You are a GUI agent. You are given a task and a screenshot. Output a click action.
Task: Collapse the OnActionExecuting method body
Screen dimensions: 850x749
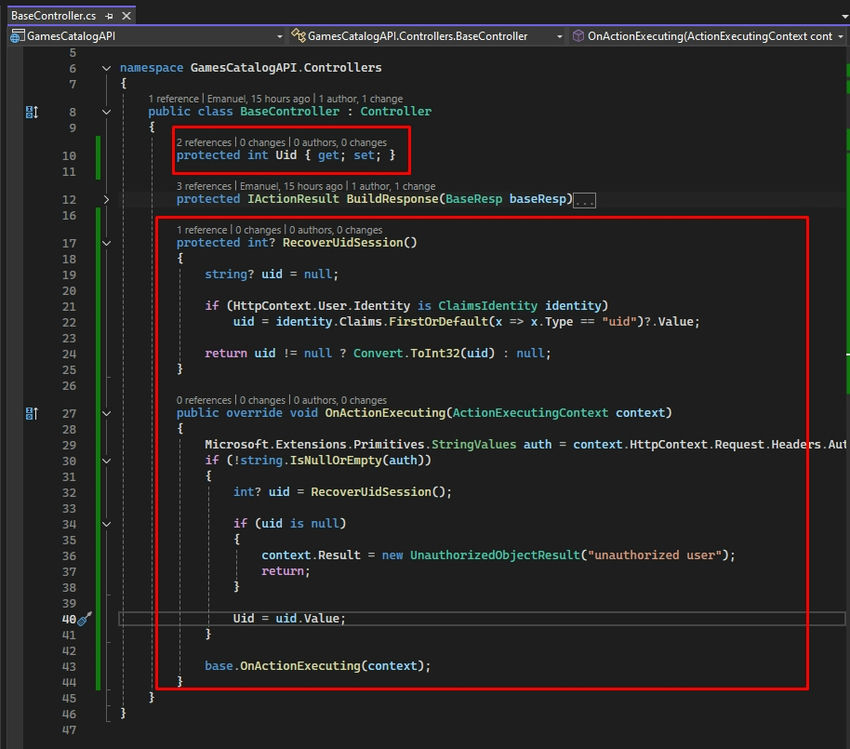tap(106, 413)
